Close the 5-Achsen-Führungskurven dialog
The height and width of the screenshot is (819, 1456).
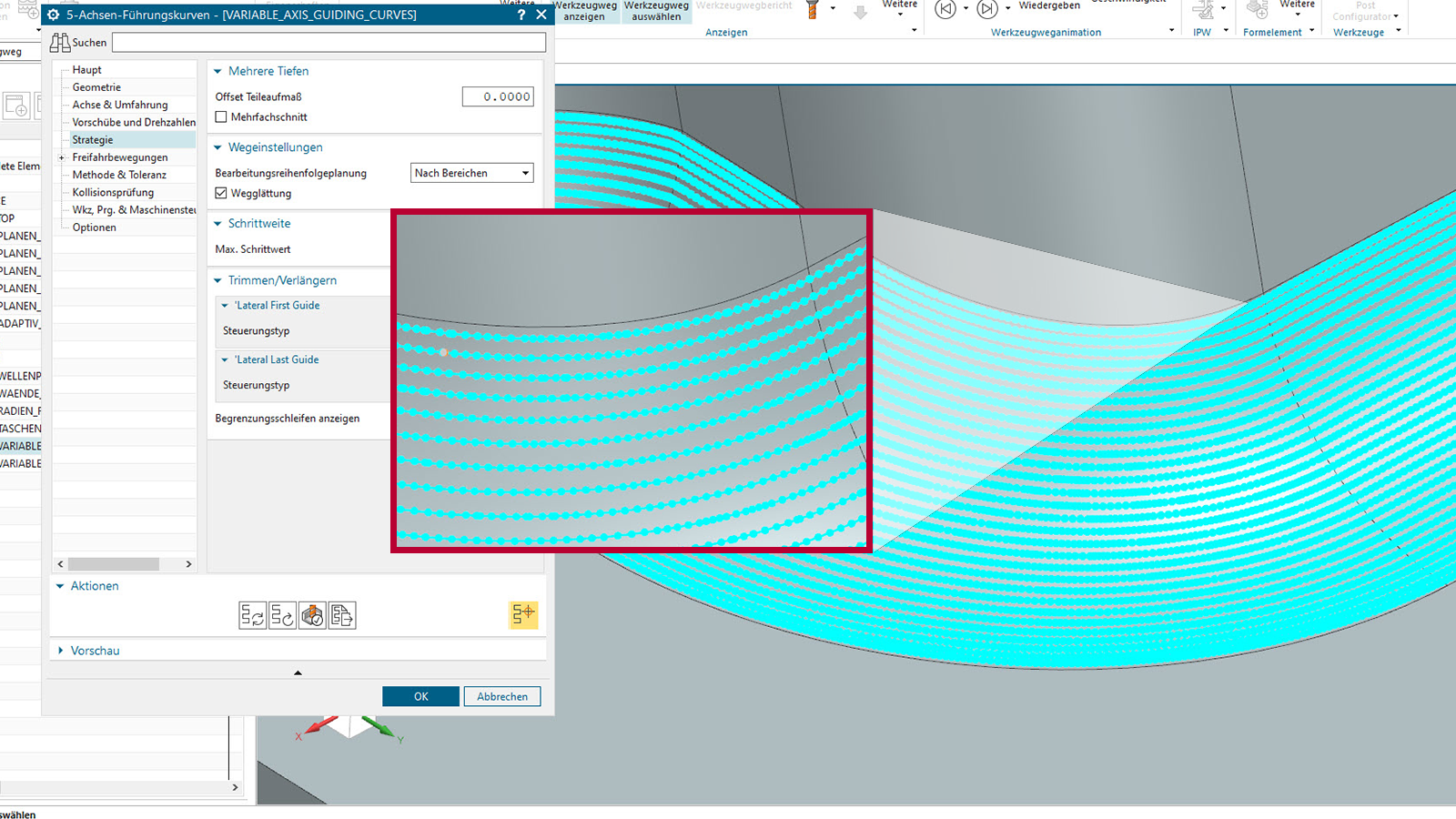pos(541,15)
